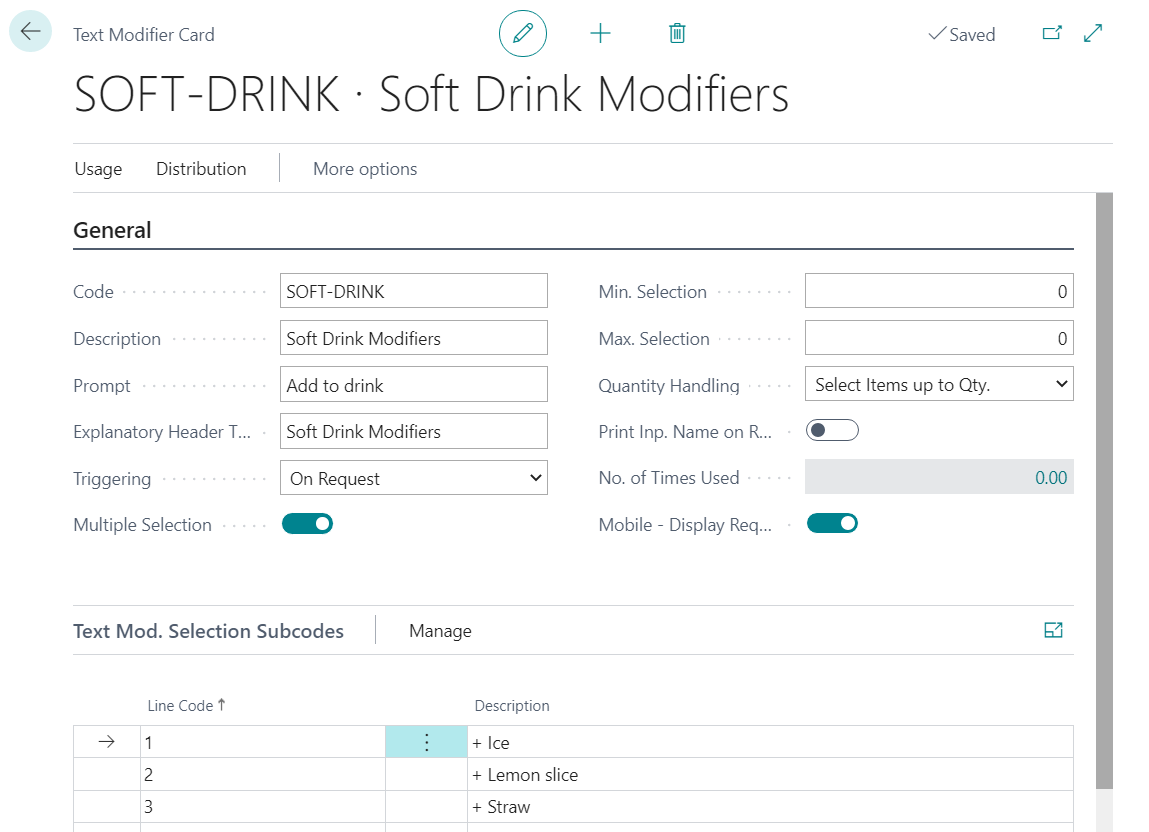Open the Distribution menu
1149x832 pixels.
(201, 169)
